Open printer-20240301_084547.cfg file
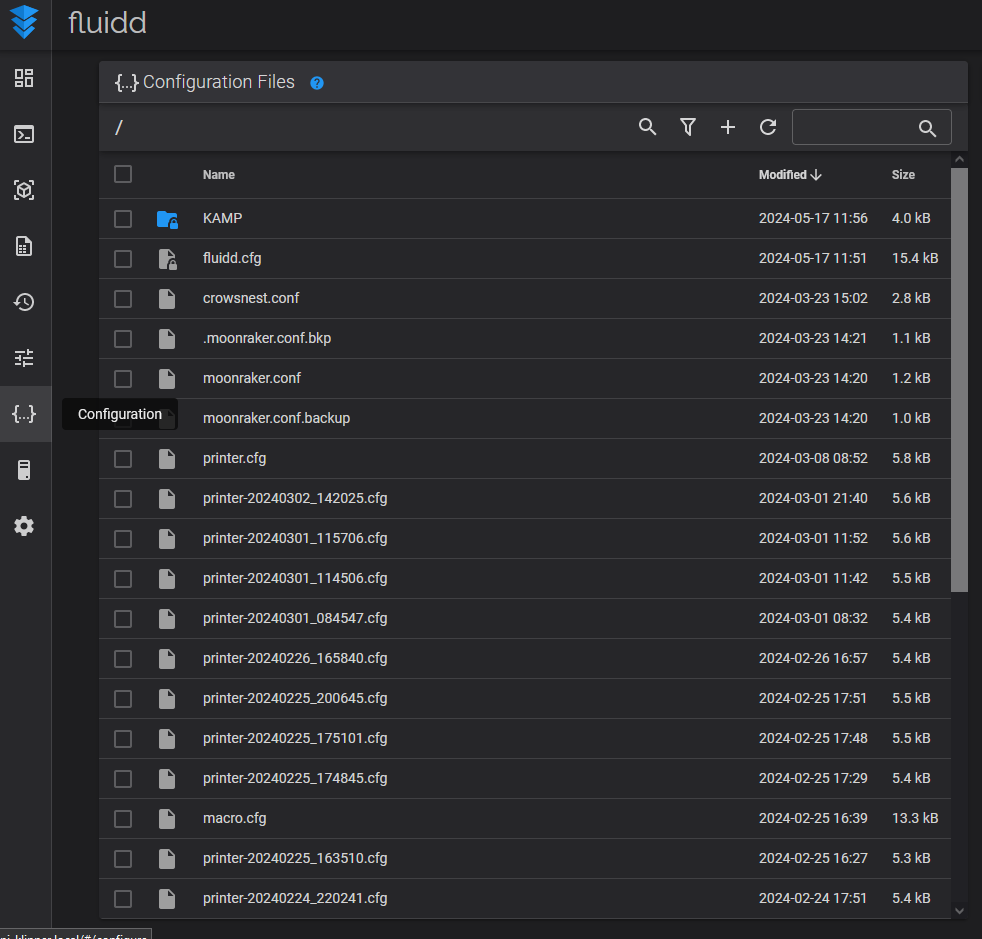Image resolution: width=982 pixels, height=939 pixels. point(295,618)
